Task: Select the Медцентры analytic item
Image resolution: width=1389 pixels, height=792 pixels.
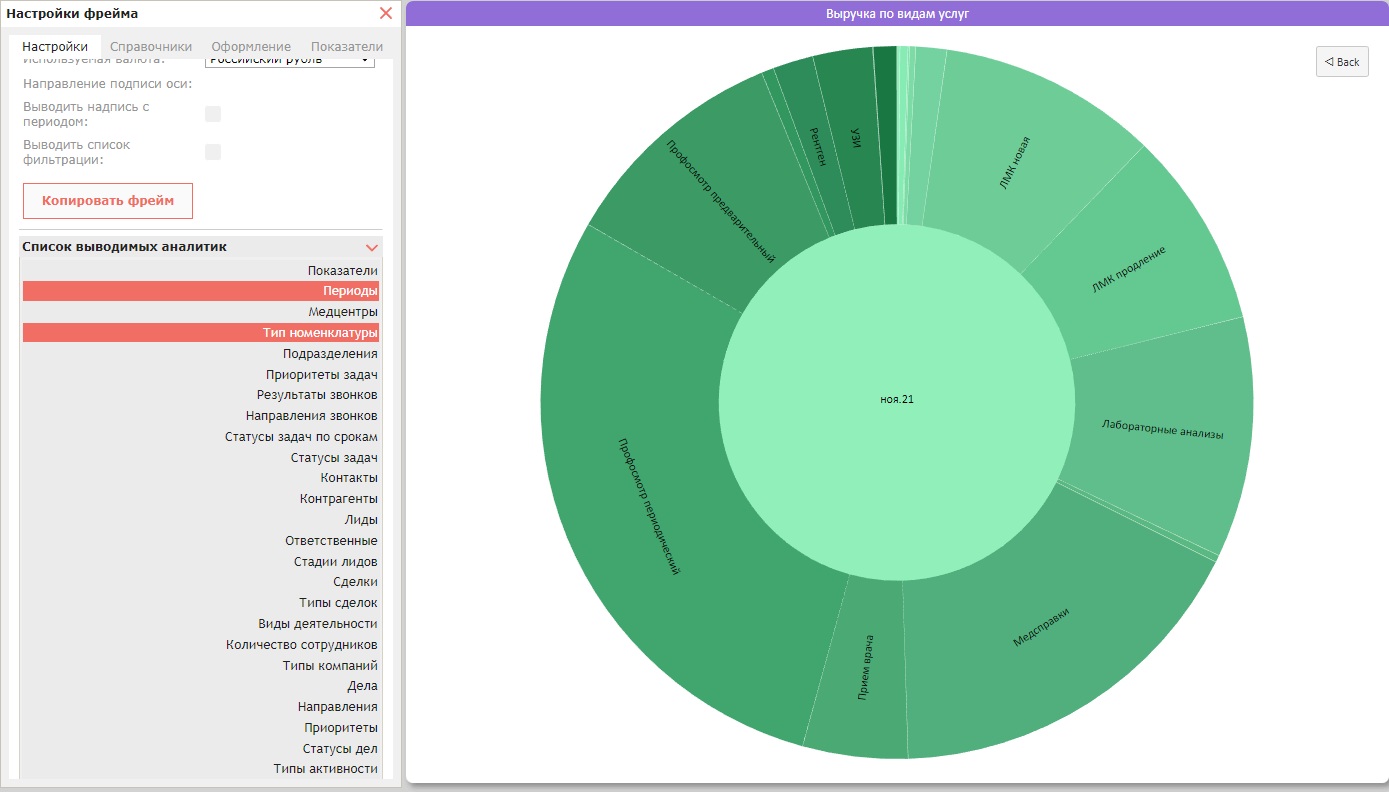Action: 201,312
